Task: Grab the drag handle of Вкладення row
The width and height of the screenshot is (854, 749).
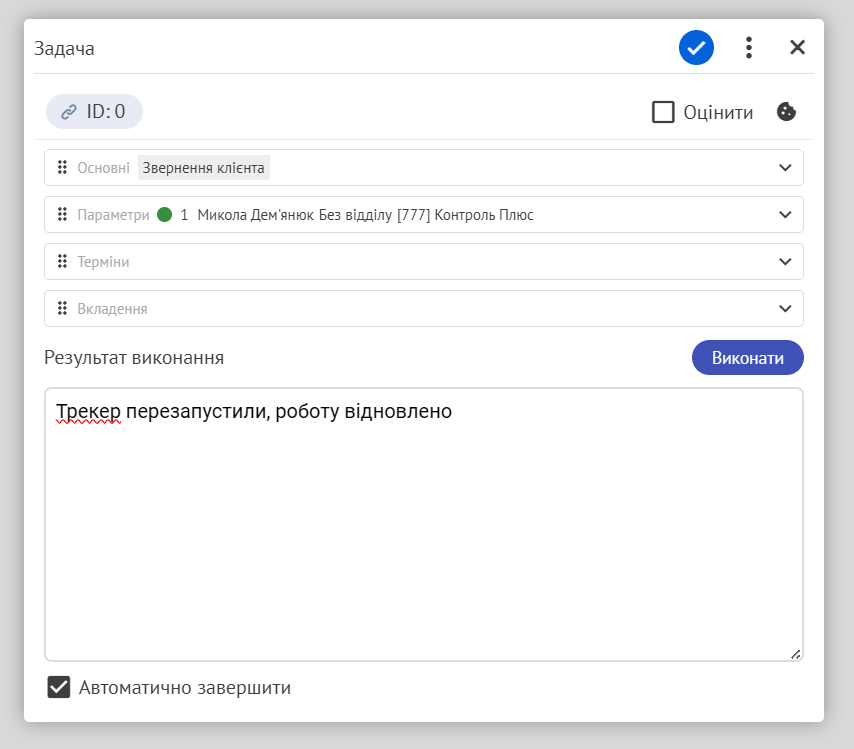Action: tap(62, 308)
